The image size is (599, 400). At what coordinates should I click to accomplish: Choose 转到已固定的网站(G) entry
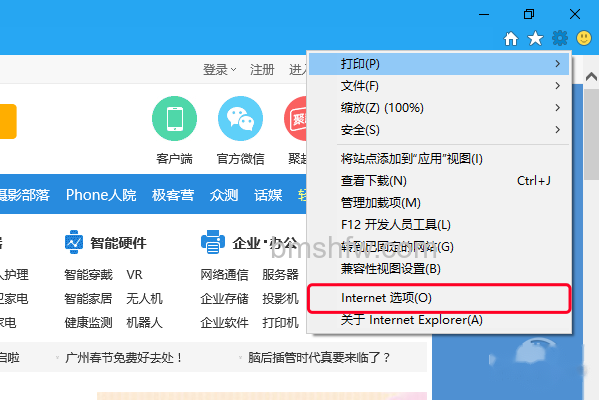click(x=439, y=247)
